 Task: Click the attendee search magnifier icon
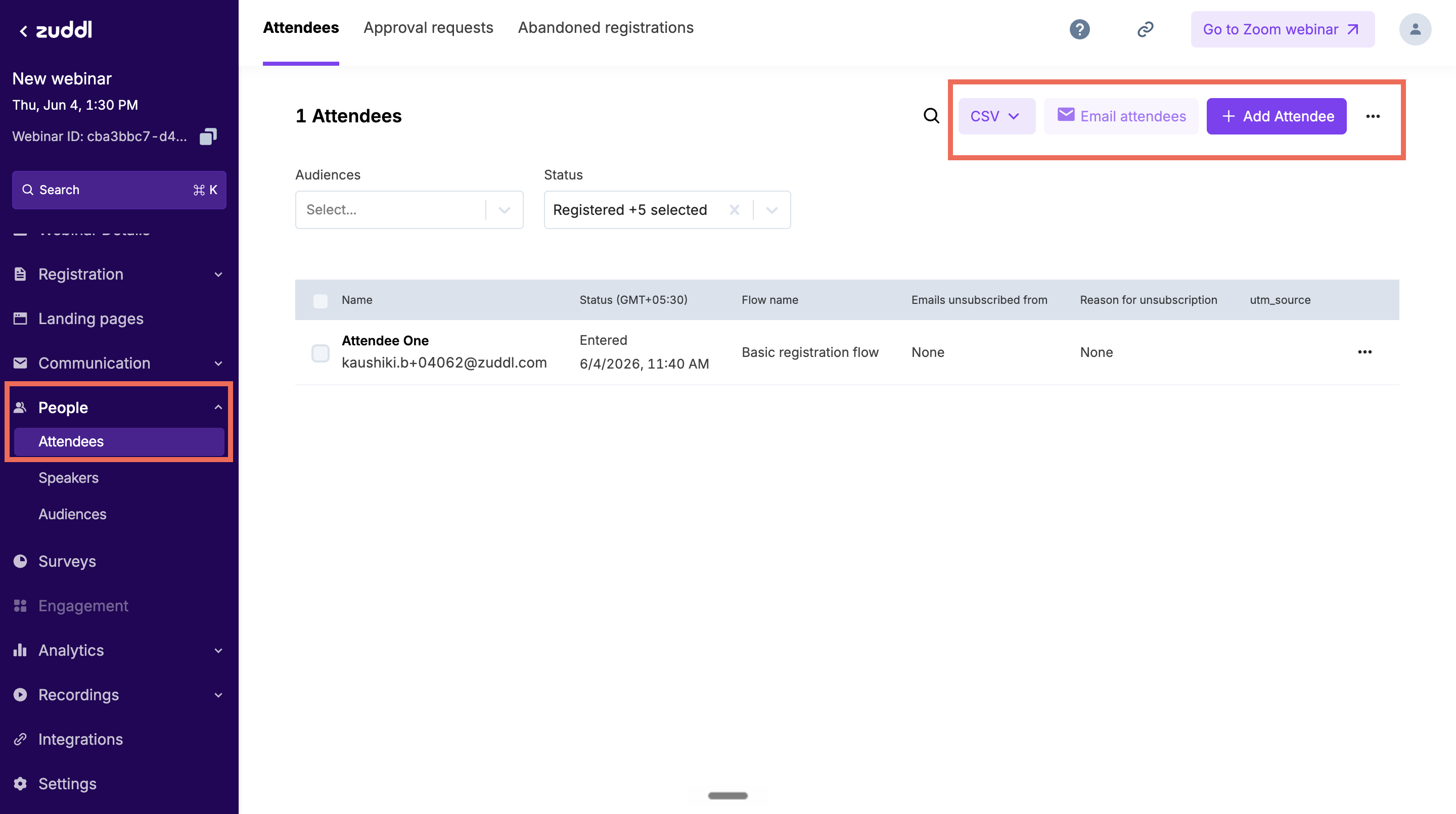click(x=931, y=116)
